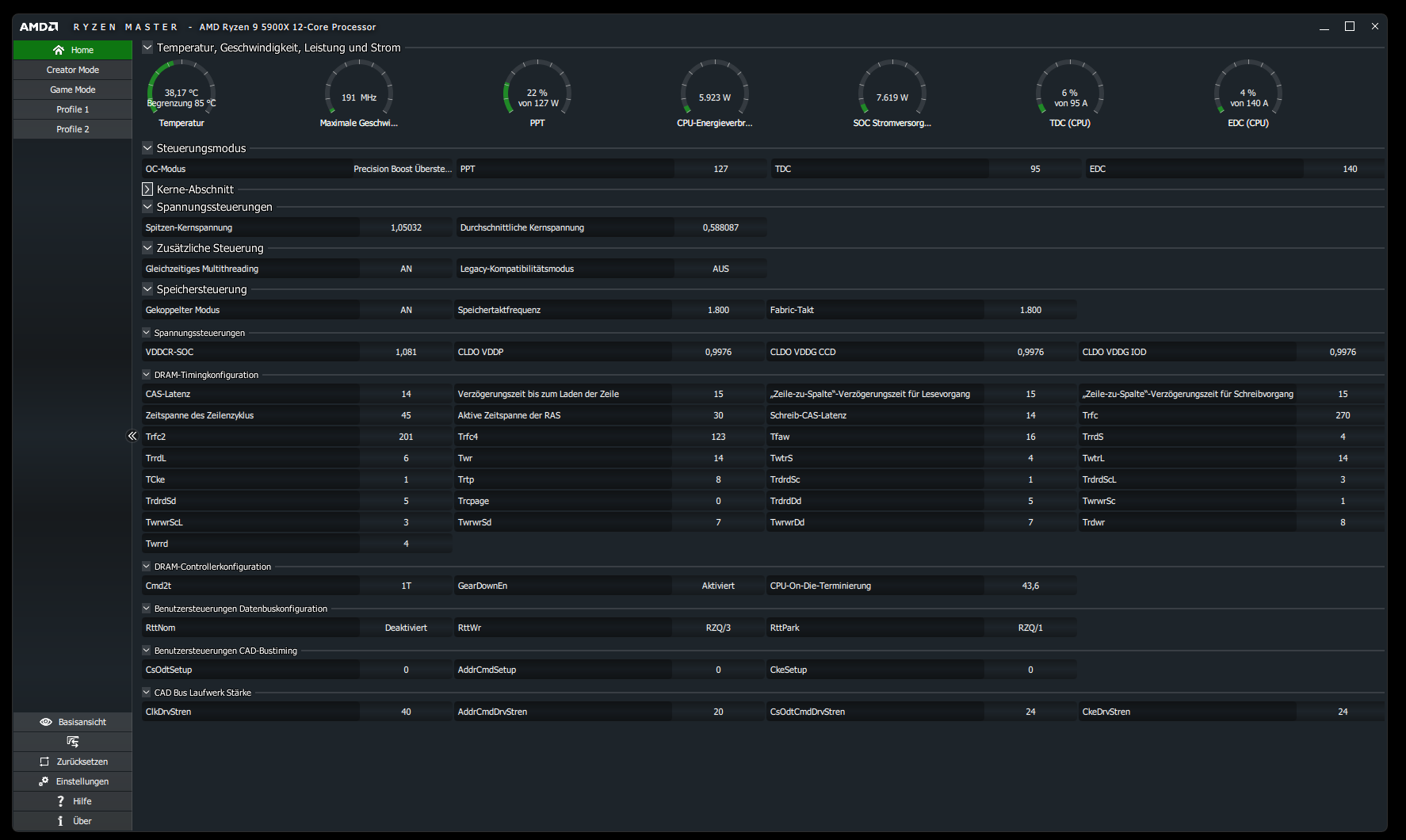Screen dimensions: 1406x840
Task: Click the AMD logo in the title bar
Action: (39, 27)
